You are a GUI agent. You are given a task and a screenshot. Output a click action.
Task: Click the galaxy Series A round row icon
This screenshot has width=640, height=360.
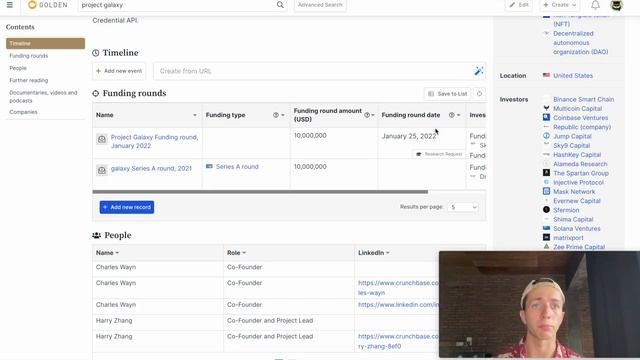click(x=102, y=170)
